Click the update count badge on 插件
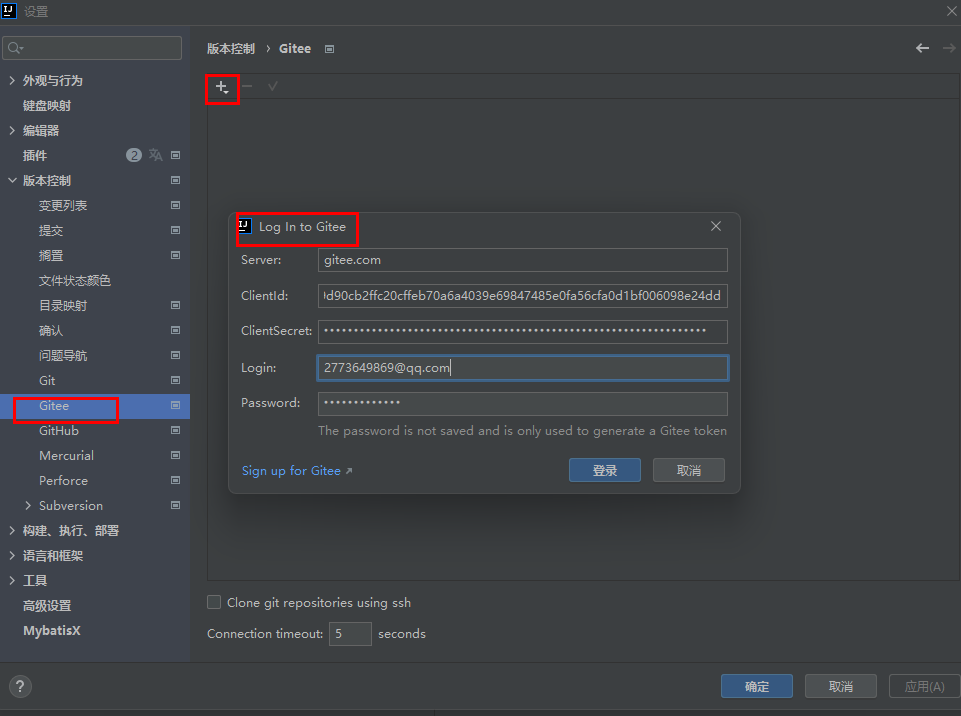This screenshot has height=716, width=961. (x=134, y=155)
